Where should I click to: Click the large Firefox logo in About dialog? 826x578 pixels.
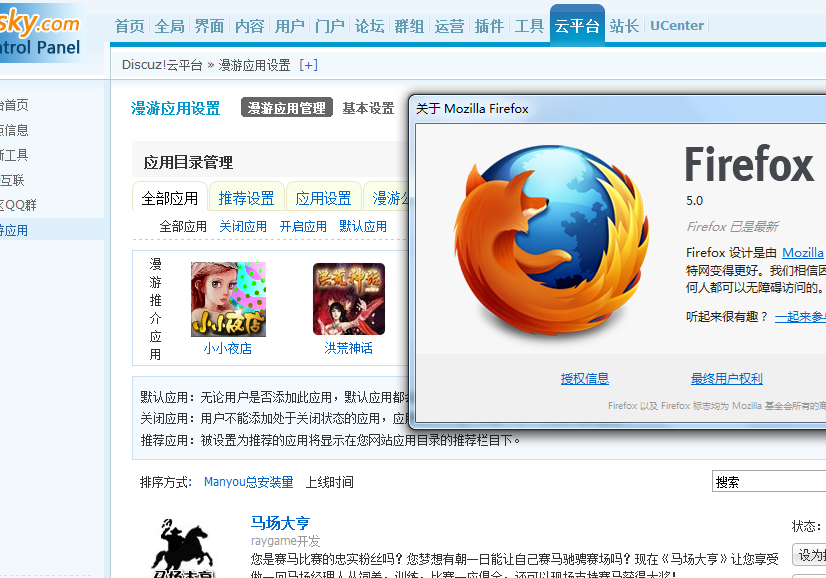[x=552, y=240]
